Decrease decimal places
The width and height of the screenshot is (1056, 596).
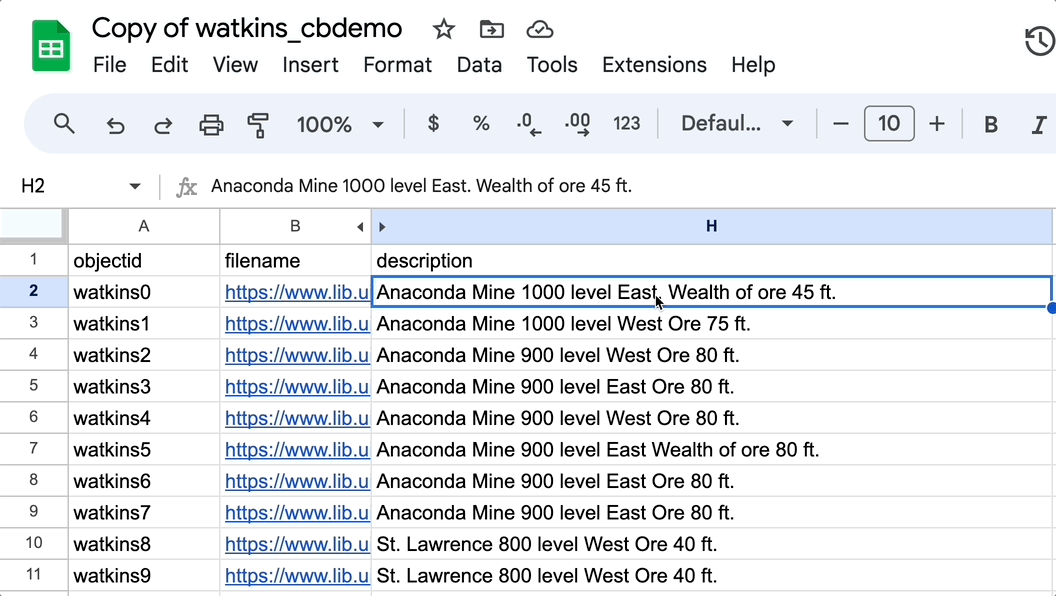(x=527, y=124)
